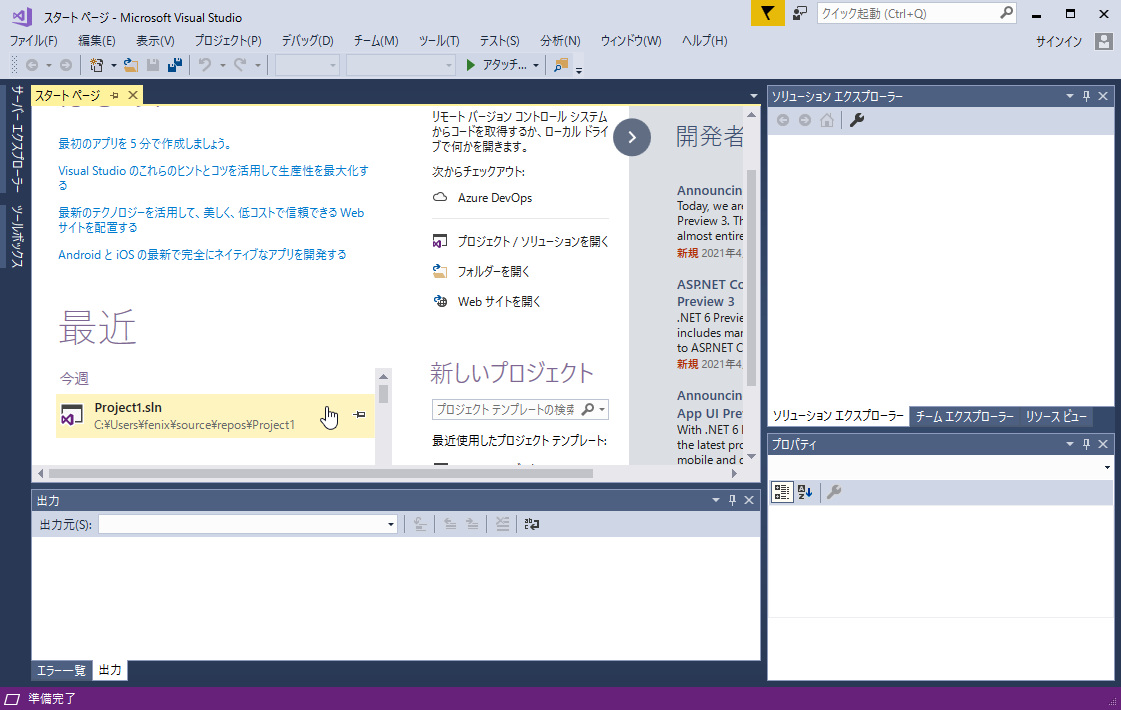Viewport: 1121px width, 710px height.
Task: Pin Project1.sln to the recent list
Action: coord(360,415)
